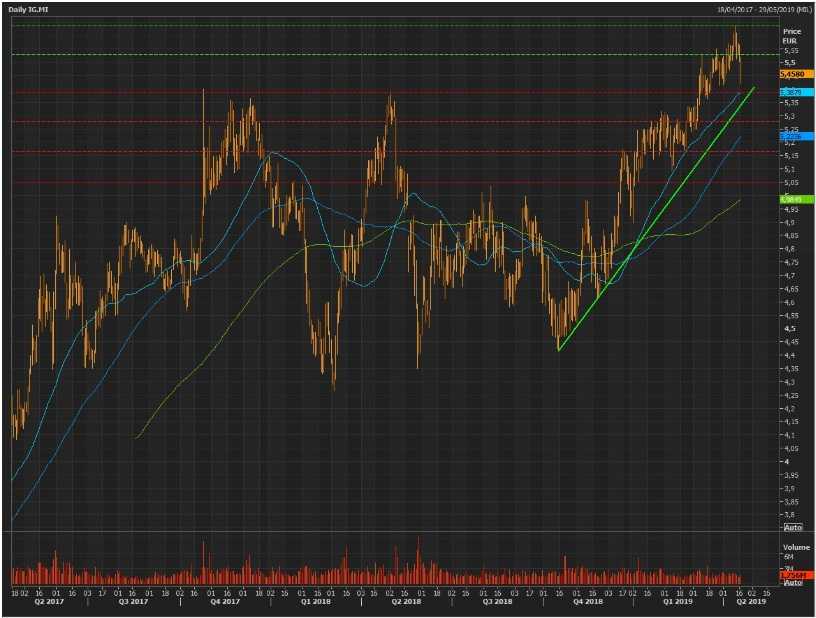Click the 'Q2 2017' quarter label

coord(49,602)
